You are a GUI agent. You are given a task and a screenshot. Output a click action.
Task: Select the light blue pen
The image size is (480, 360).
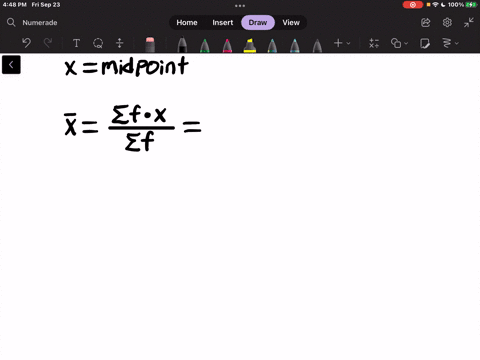coord(295,45)
